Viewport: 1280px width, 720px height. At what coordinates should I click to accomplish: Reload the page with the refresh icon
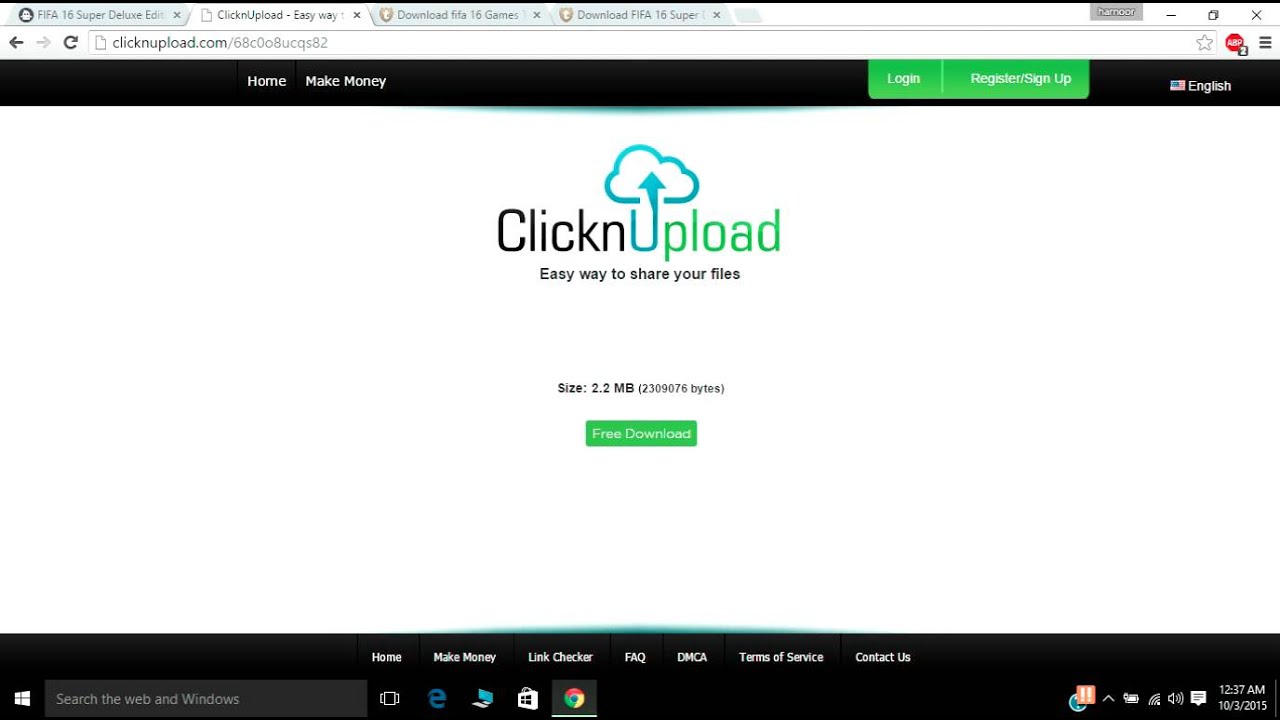click(x=70, y=43)
